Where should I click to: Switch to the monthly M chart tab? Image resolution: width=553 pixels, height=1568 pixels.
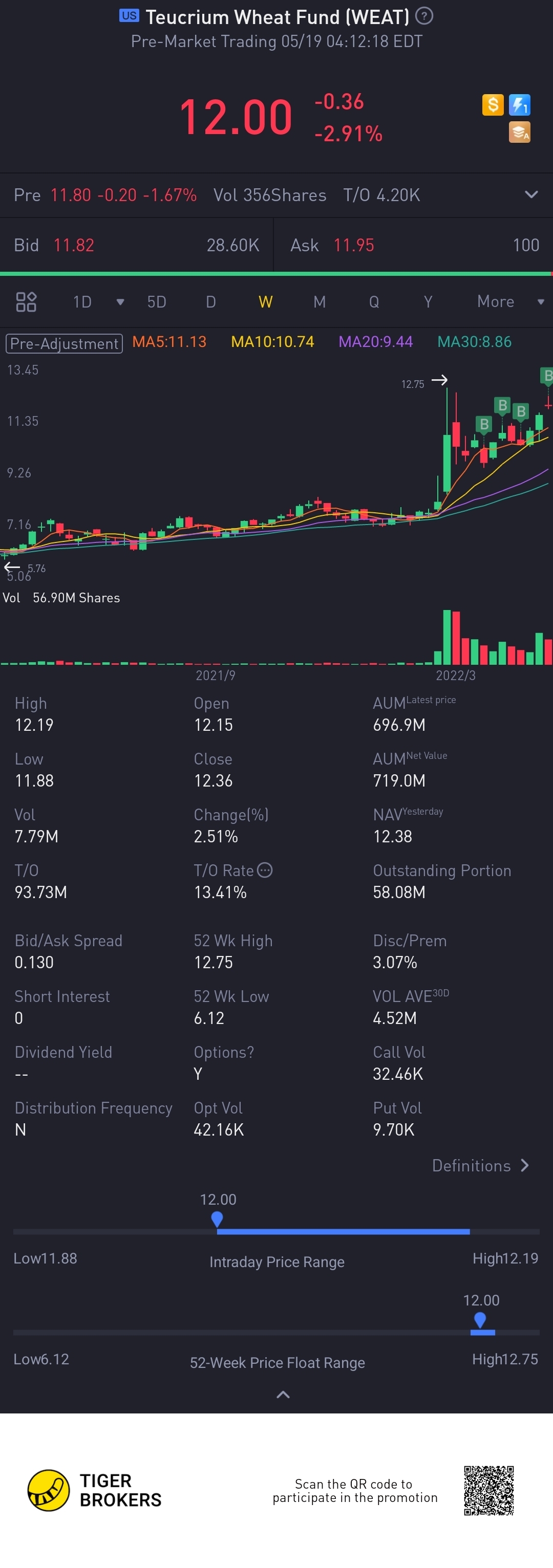point(320,302)
